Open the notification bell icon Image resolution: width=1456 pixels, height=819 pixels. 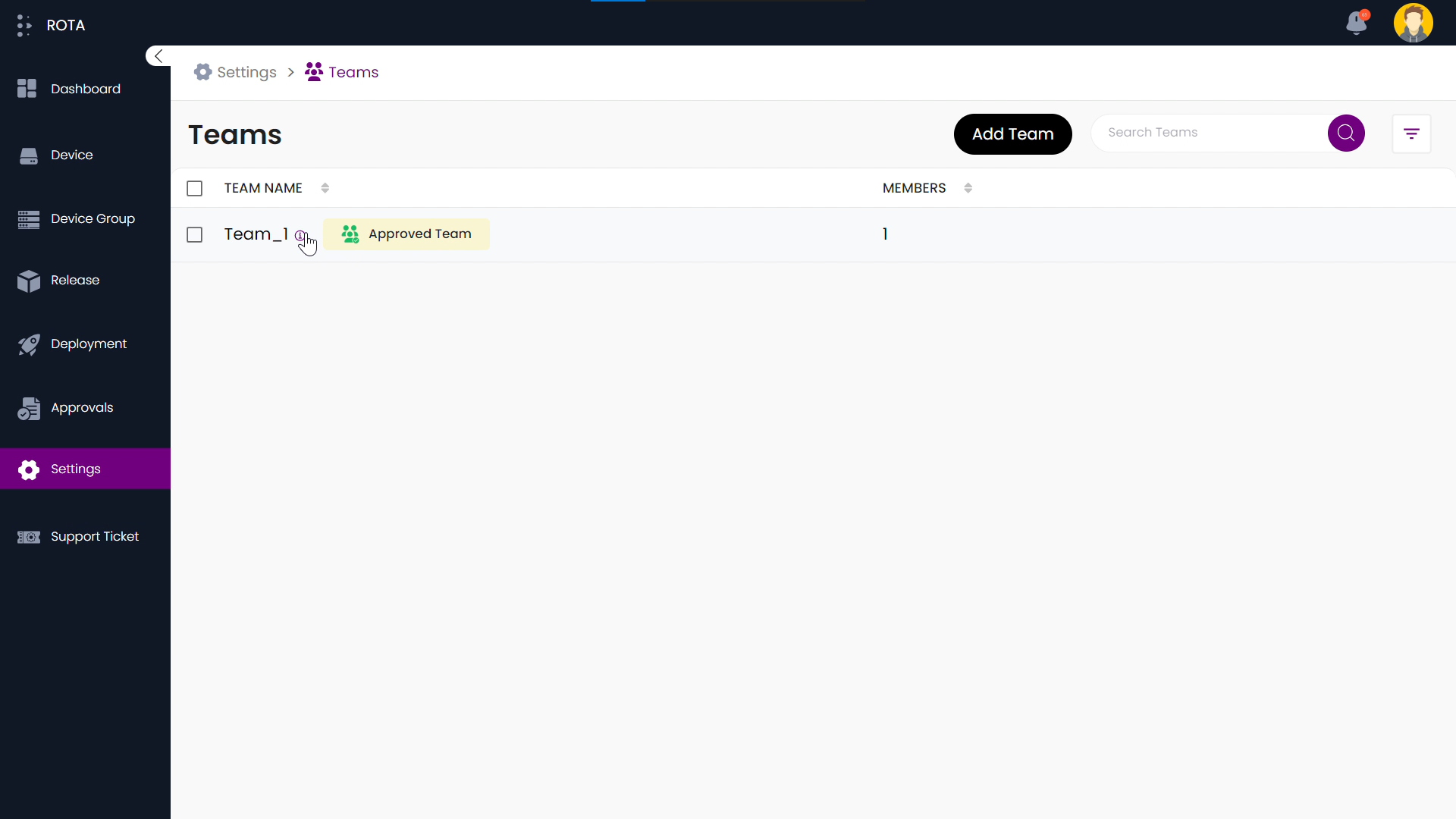click(x=1357, y=22)
